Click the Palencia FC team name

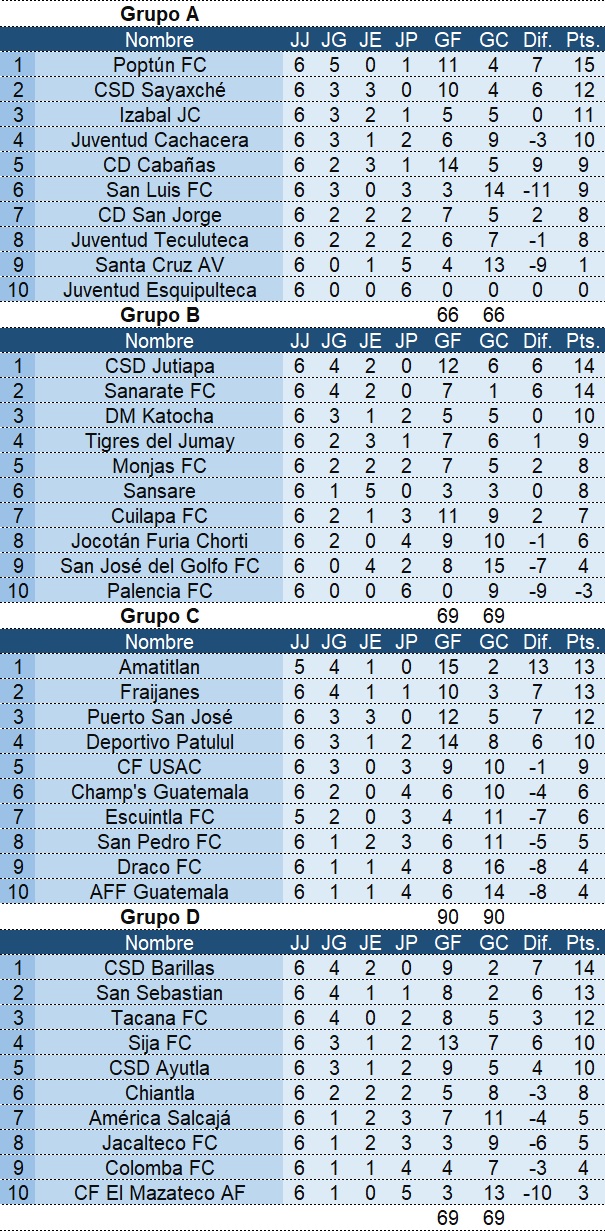pyautogui.click(x=159, y=591)
